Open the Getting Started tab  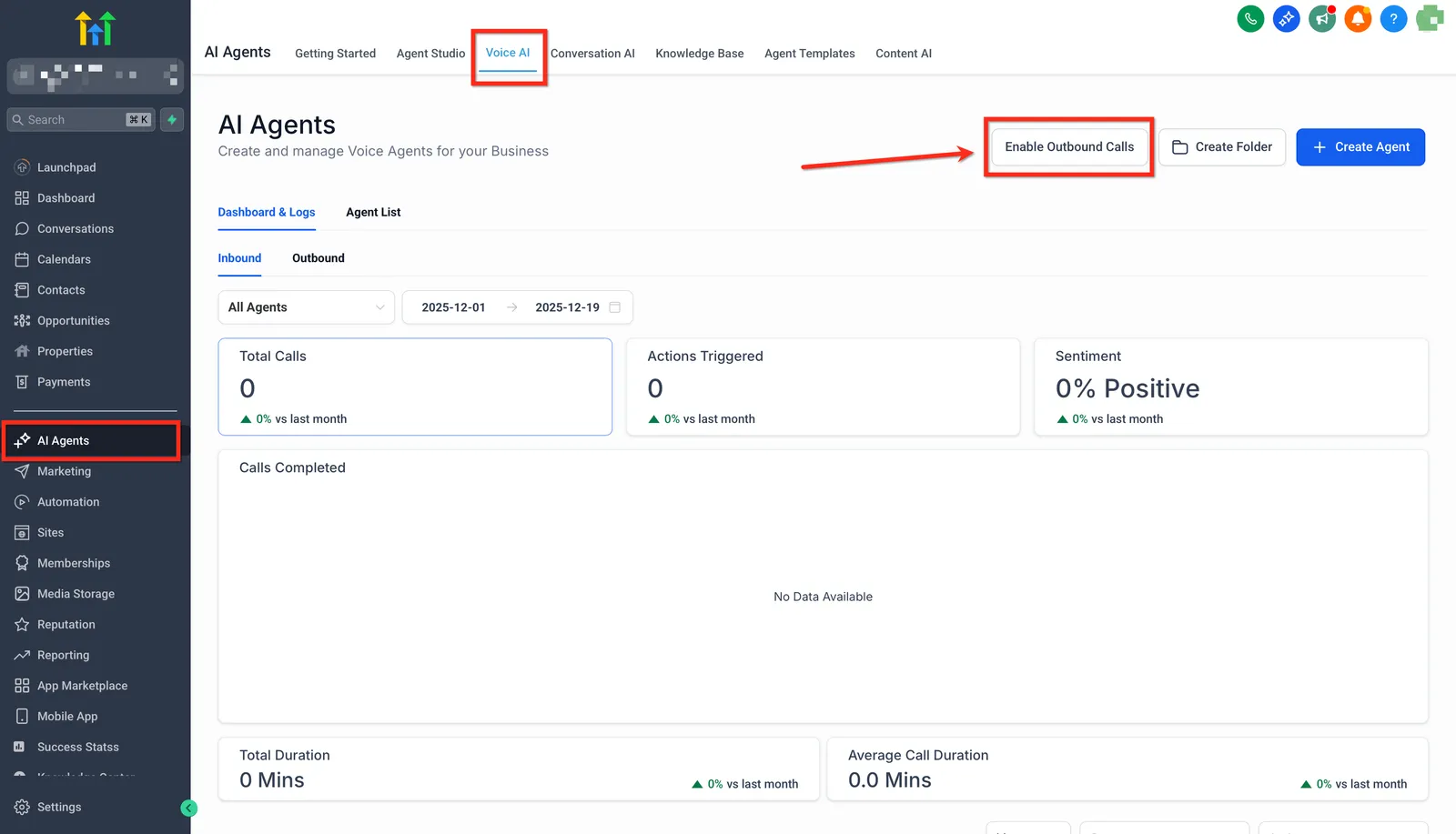(335, 54)
